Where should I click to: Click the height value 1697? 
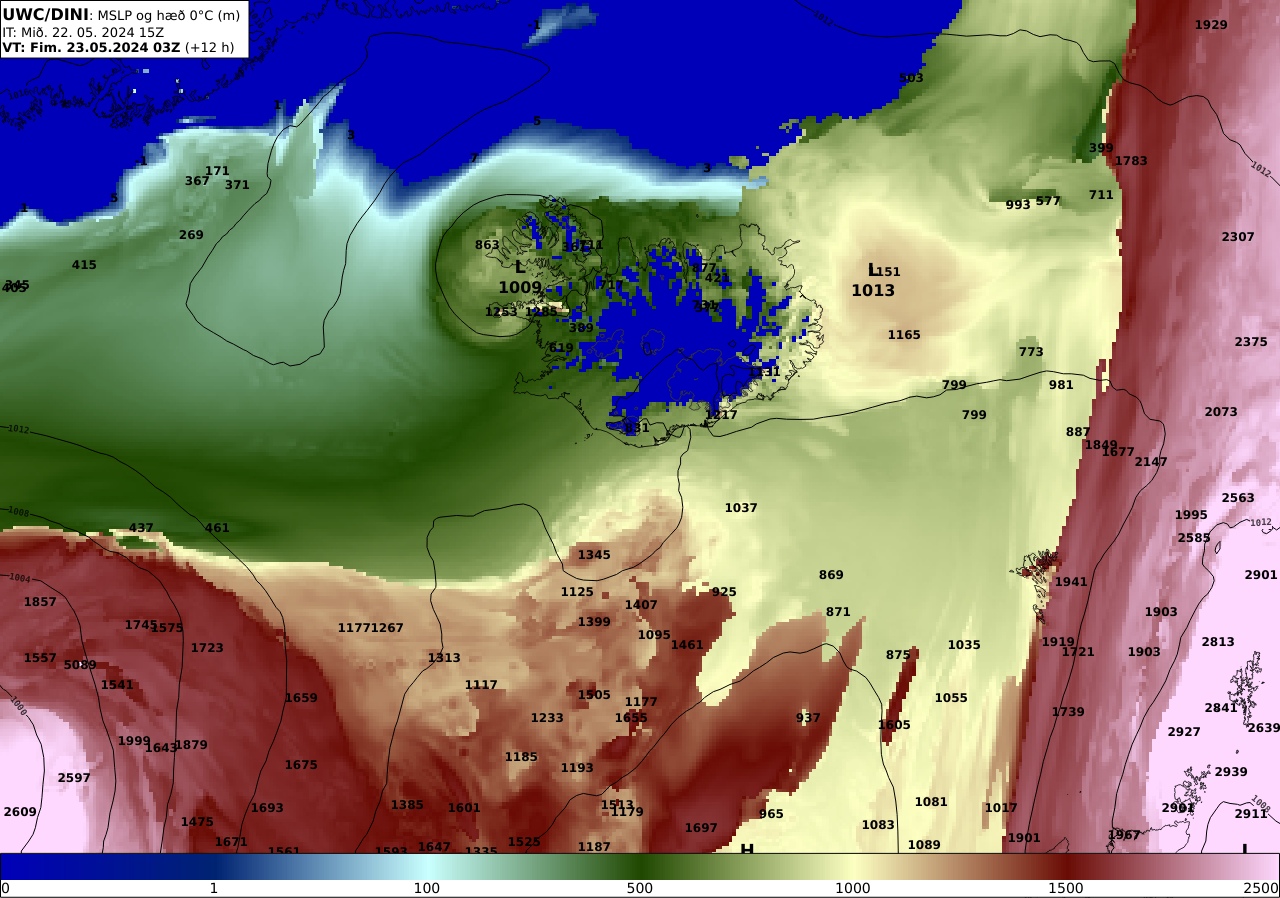point(701,828)
